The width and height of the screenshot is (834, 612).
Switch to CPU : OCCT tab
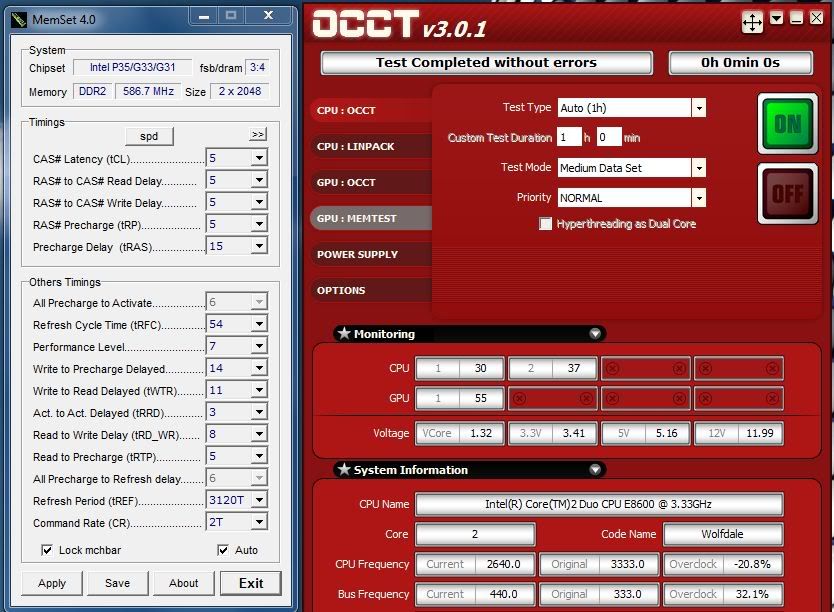point(371,110)
